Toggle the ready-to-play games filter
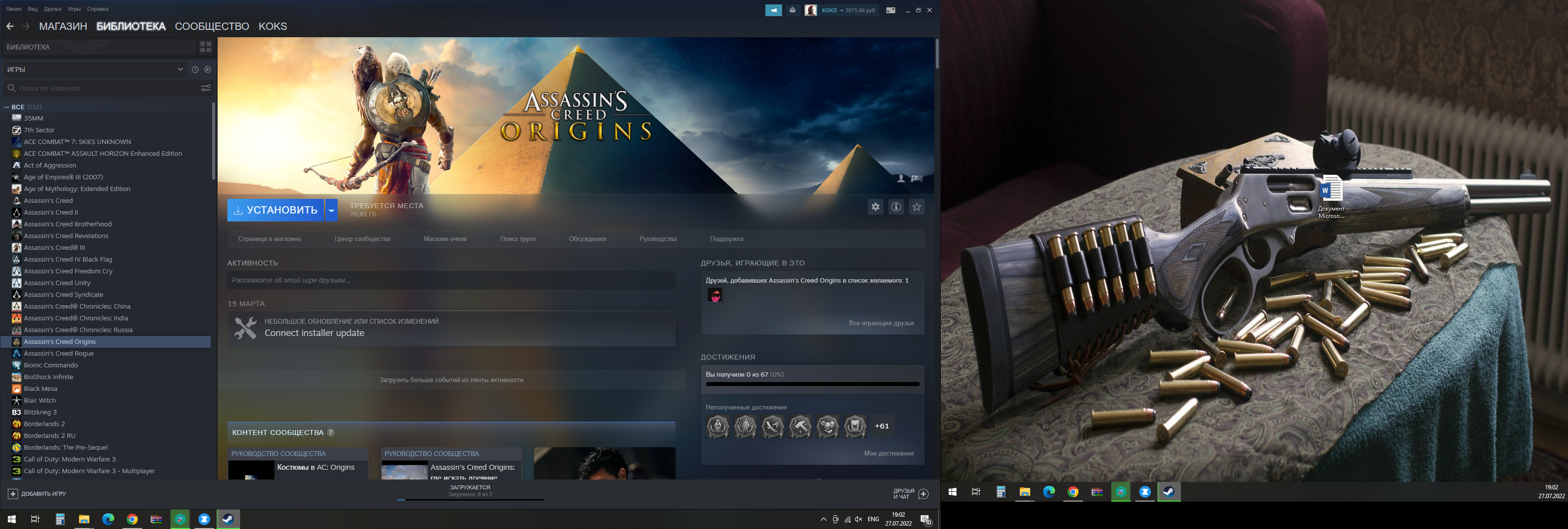1568x529 pixels. point(208,70)
